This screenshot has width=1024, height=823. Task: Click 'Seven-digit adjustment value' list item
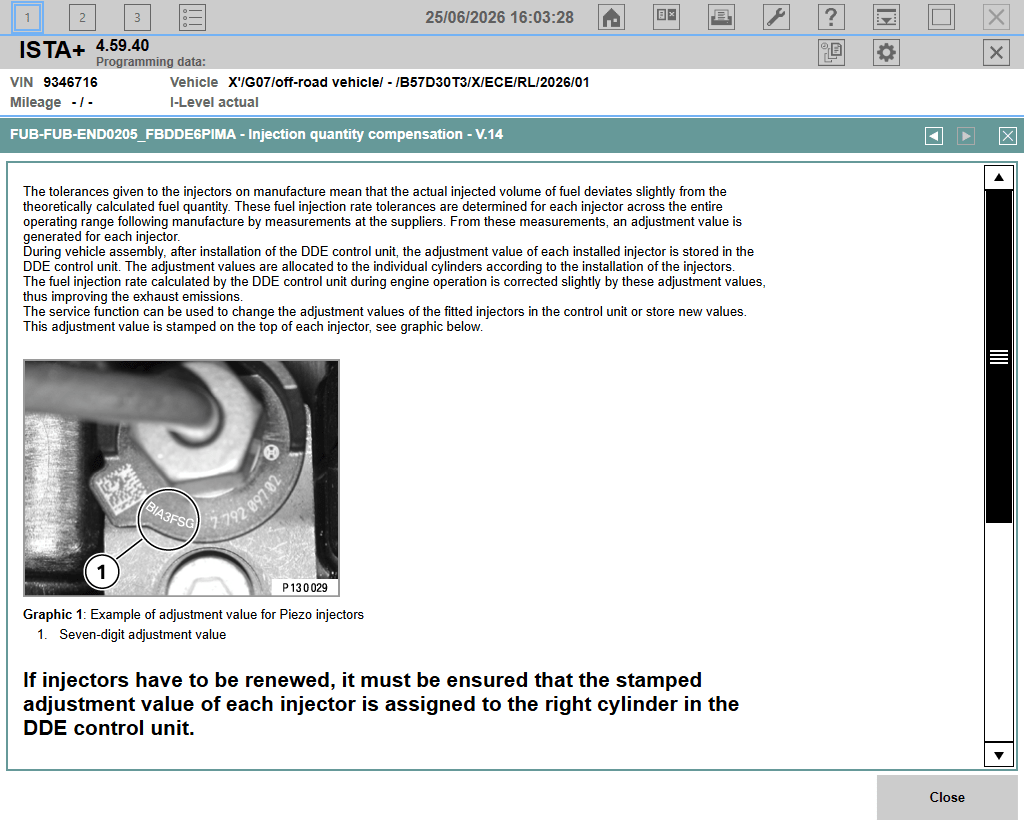(x=142, y=635)
